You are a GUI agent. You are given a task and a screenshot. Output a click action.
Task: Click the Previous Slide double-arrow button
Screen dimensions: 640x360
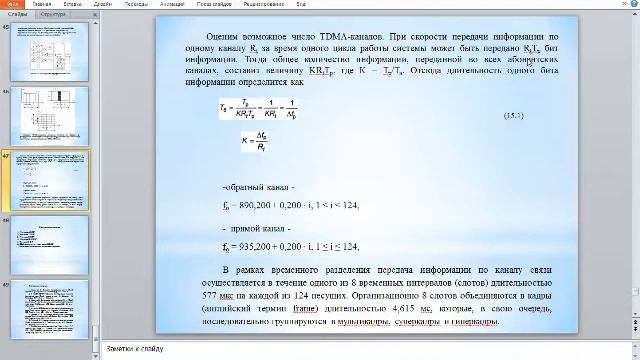coord(636,322)
